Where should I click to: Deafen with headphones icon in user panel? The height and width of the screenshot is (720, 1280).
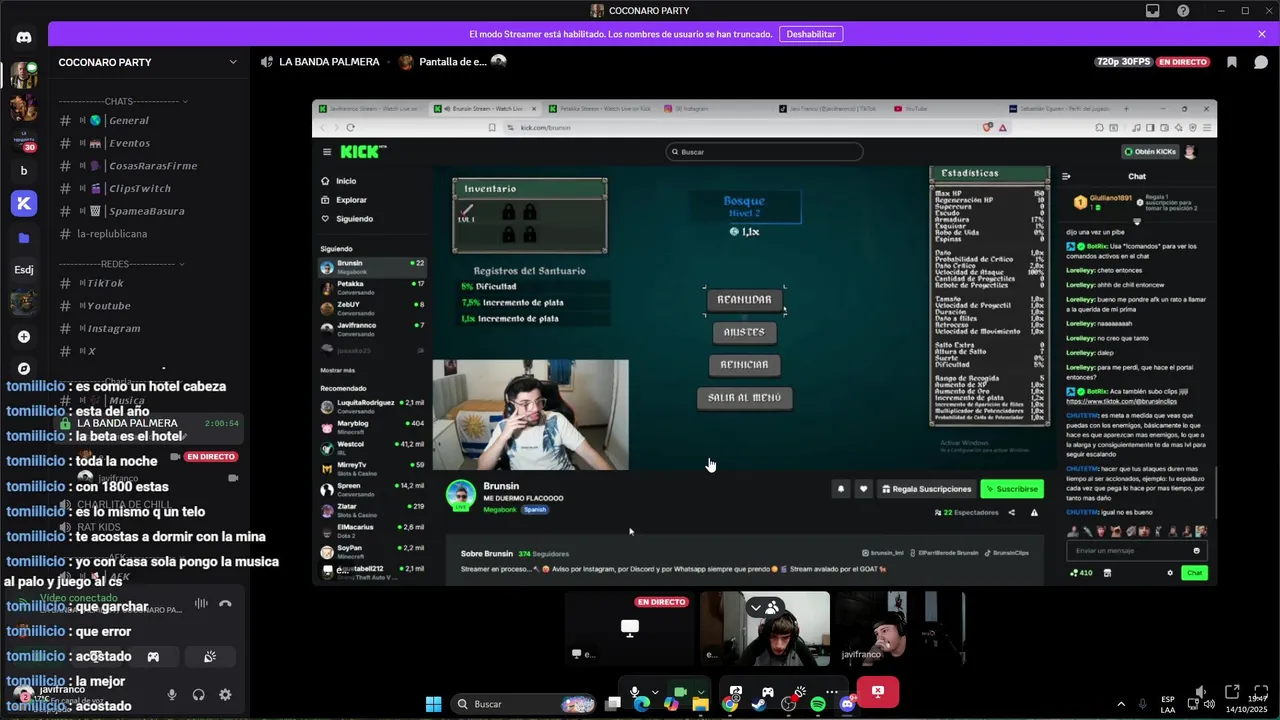(x=198, y=695)
